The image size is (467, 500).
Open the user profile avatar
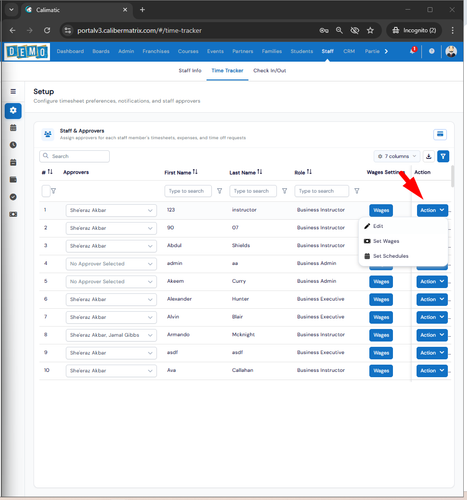tap(451, 51)
